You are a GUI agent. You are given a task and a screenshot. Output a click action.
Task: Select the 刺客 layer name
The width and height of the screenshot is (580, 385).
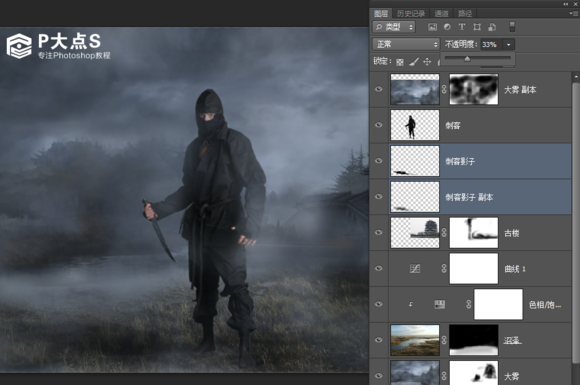coord(453,125)
